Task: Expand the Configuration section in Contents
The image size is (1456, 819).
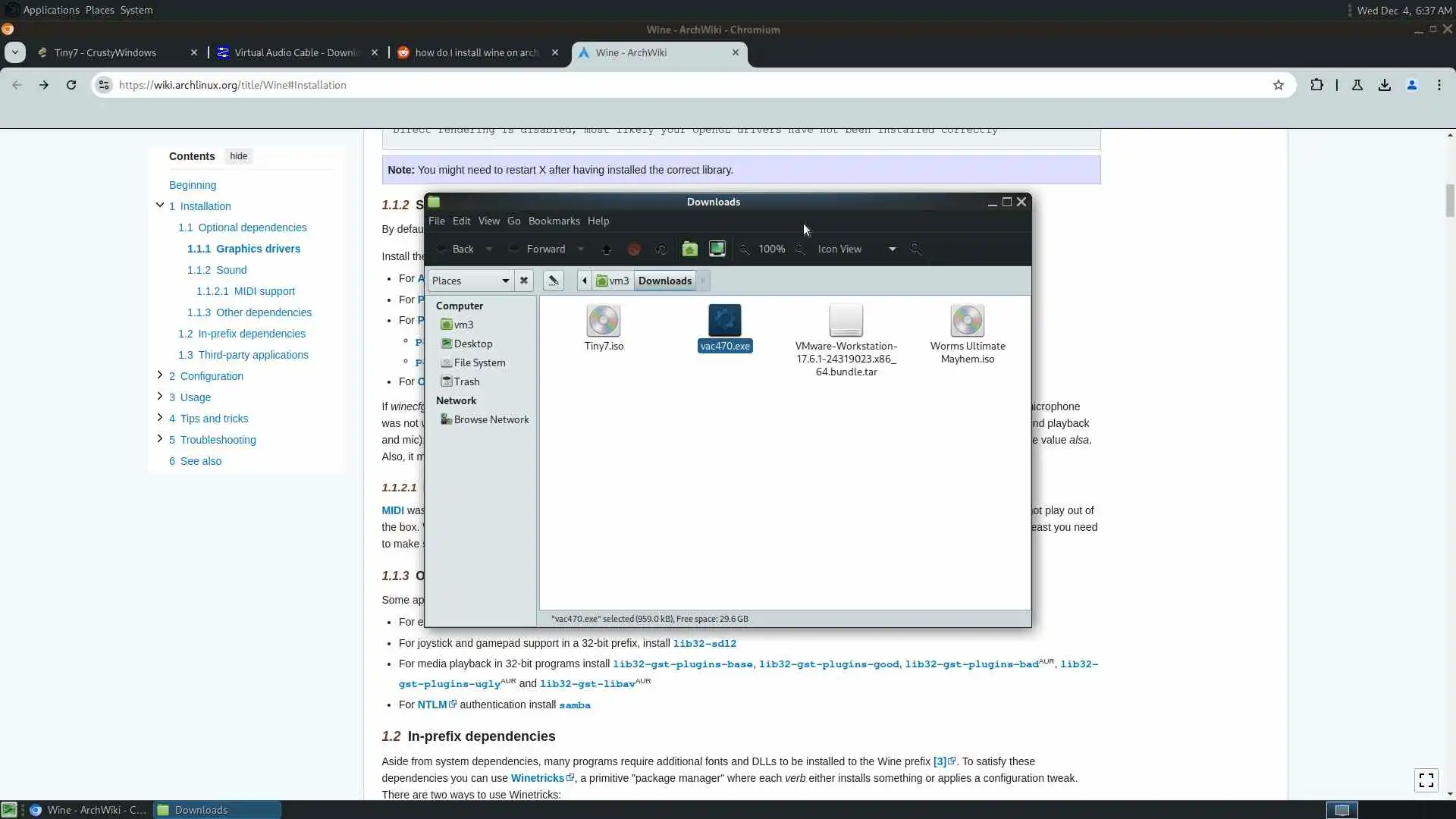Action: (x=160, y=375)
